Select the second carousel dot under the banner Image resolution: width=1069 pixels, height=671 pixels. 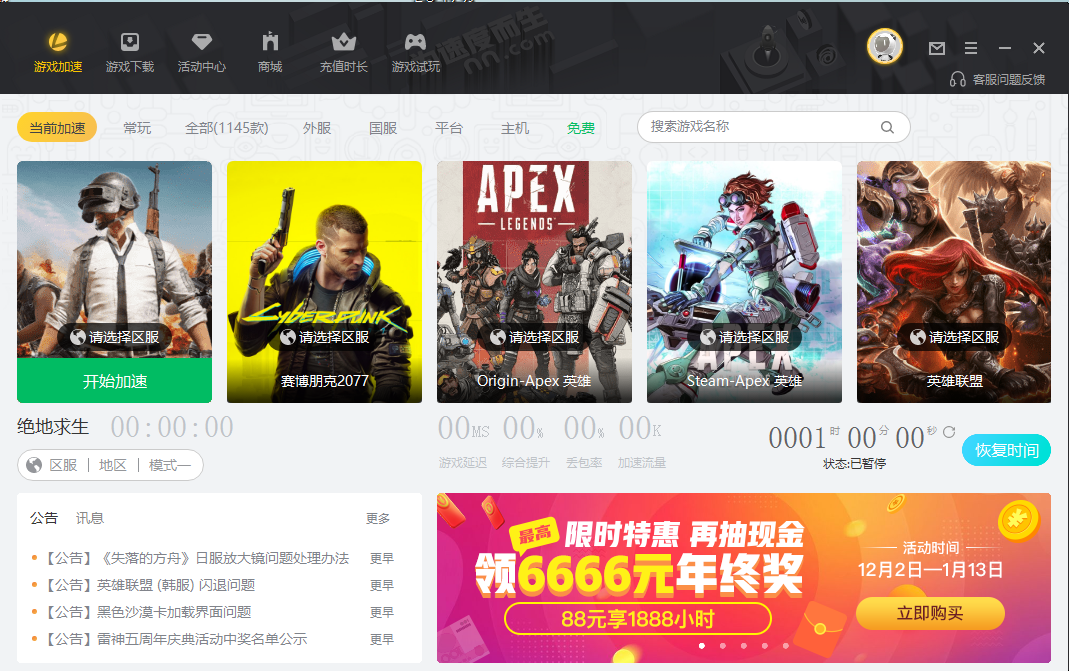[723, 646]
